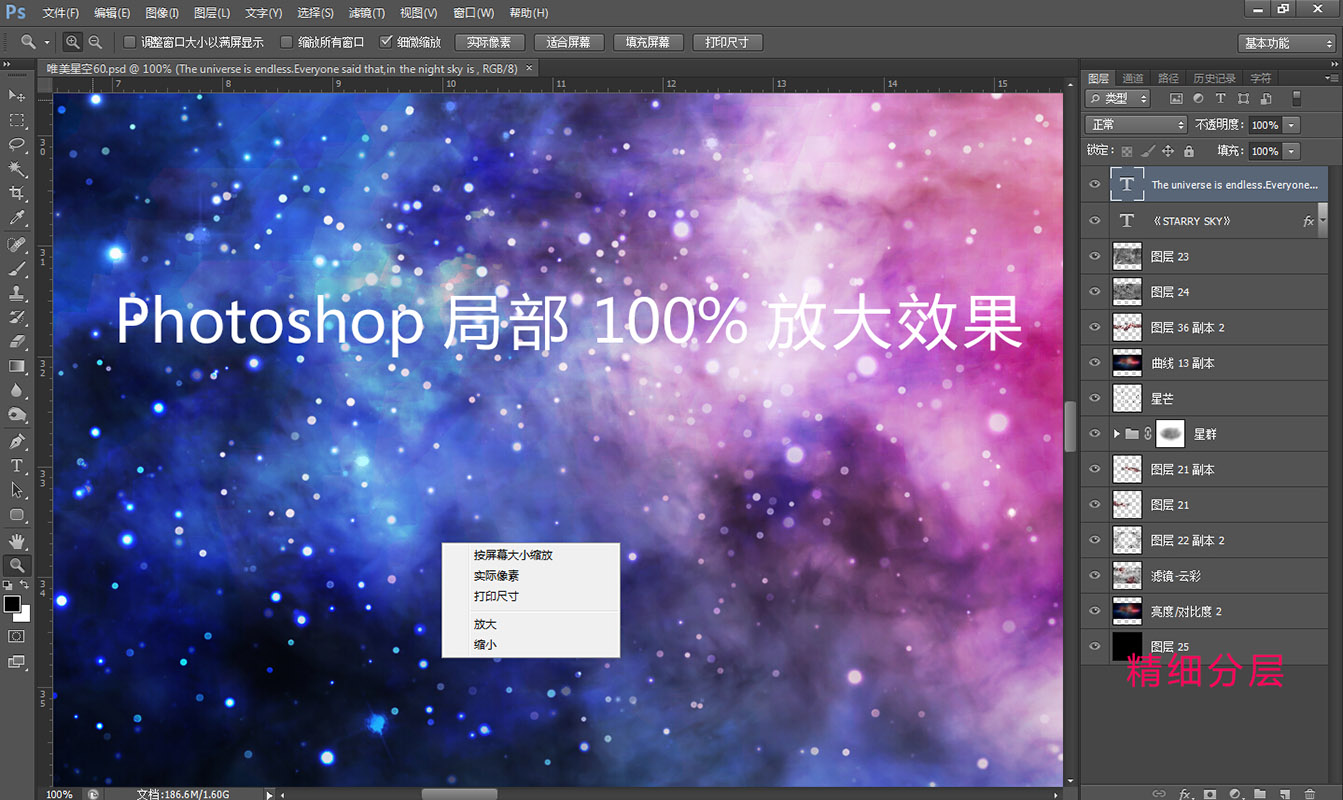Click the zoom out magnifier option
This screenshot has height=800, width=1343.
[95, 42]
